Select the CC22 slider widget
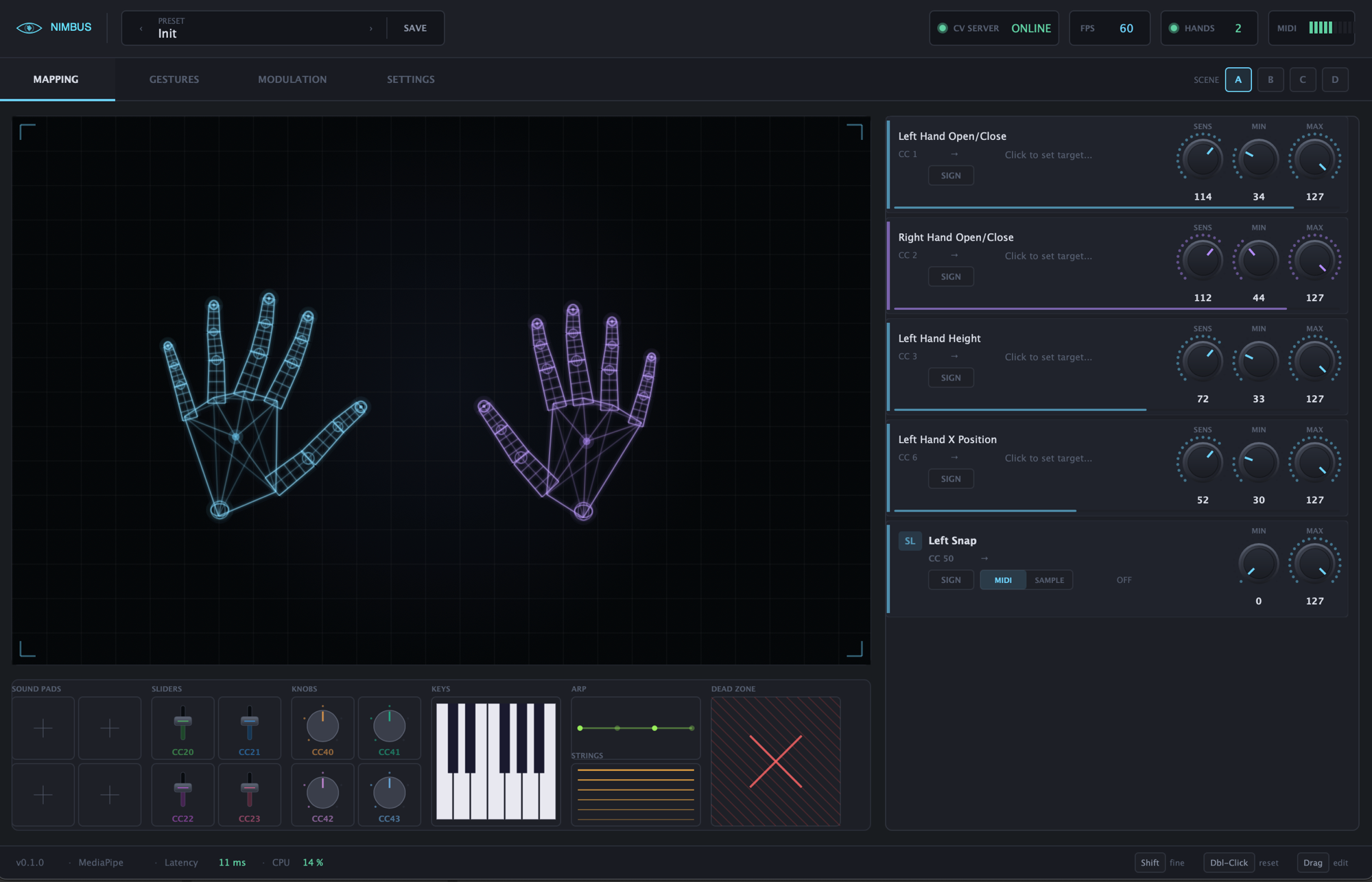The height and width of the screenshot is (882, 1372). (182, 795)
